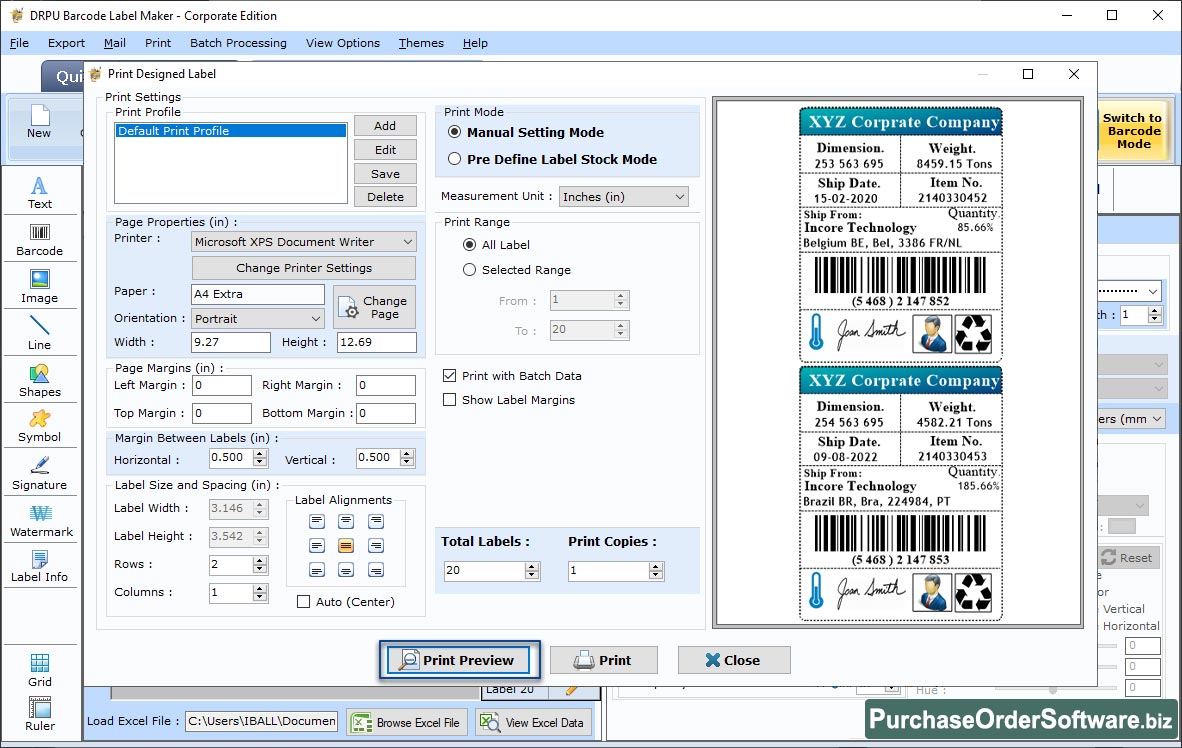Uncheck Print with Batch Data

[x=449, y=376]
